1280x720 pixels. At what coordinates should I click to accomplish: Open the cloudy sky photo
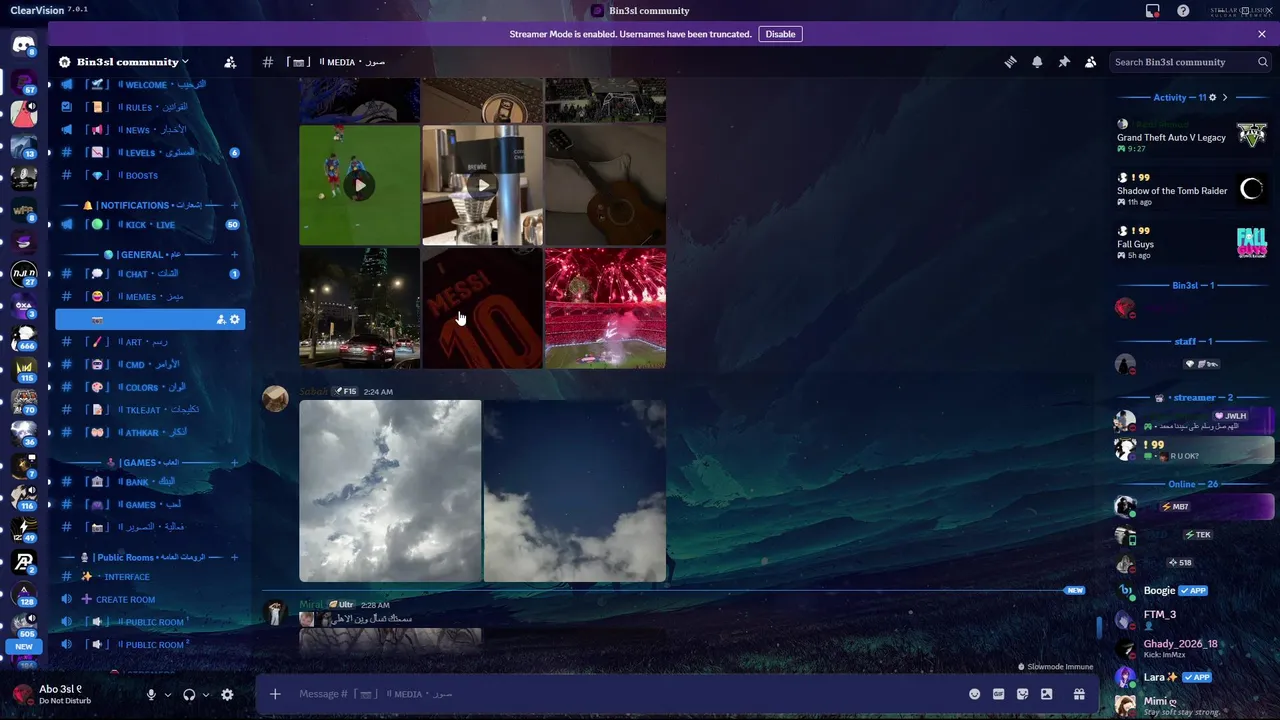(x=390, y=490)
